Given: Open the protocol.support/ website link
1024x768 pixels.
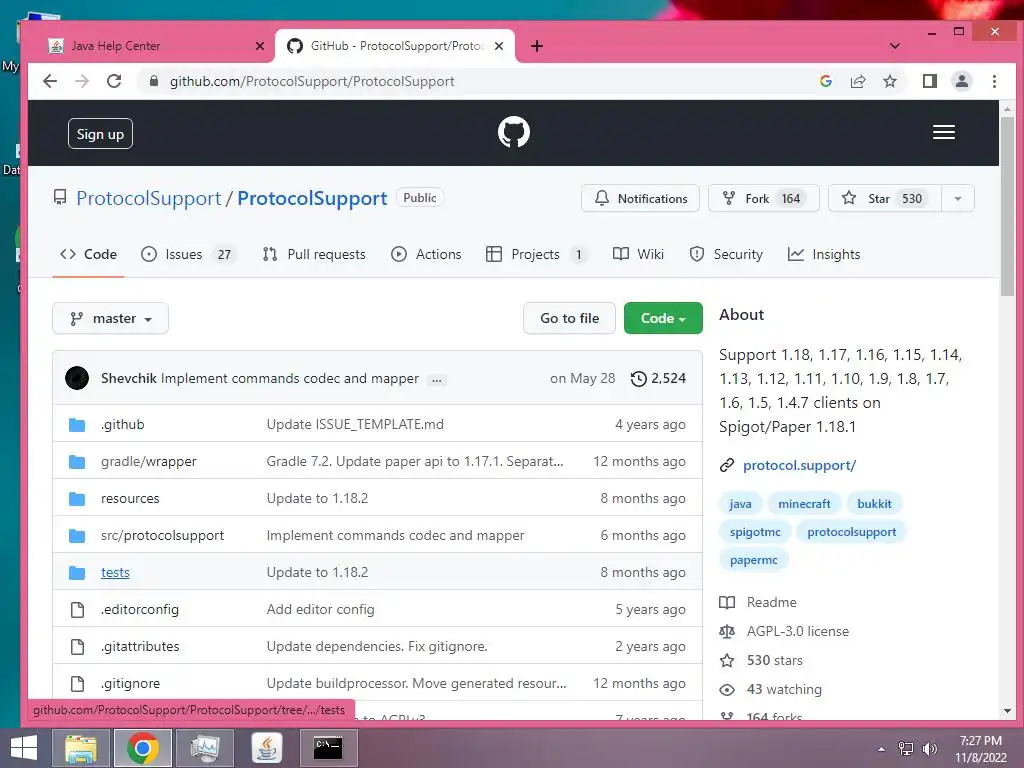Looking at the screenshot, I should [799, 465].
